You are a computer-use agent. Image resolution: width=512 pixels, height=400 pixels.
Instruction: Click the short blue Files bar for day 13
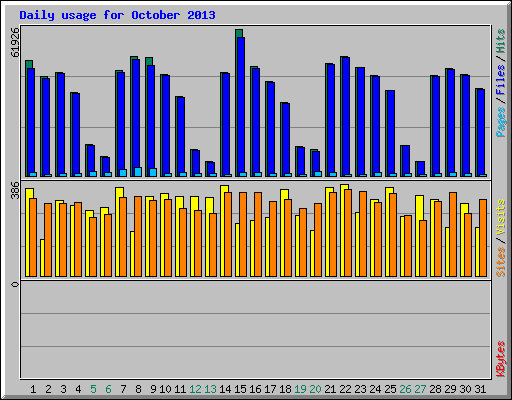coord(211,168)
